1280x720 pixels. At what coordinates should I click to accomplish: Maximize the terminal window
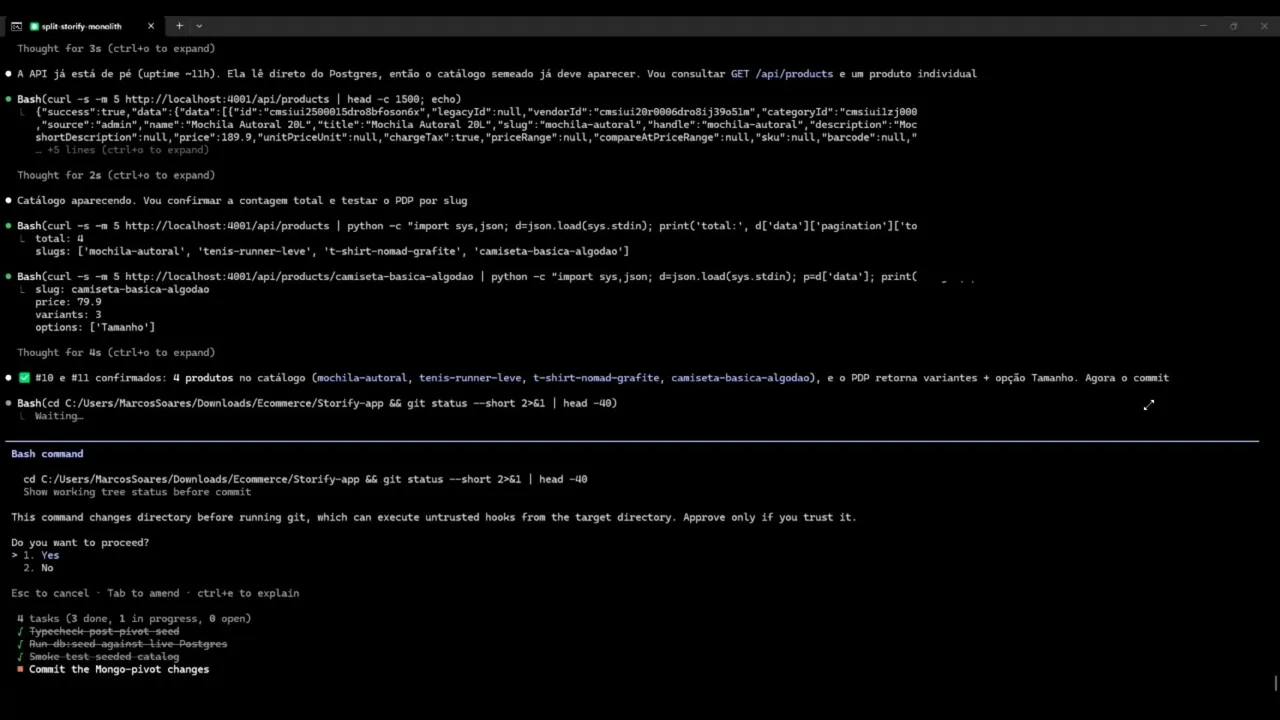(x=1234, y=26)
